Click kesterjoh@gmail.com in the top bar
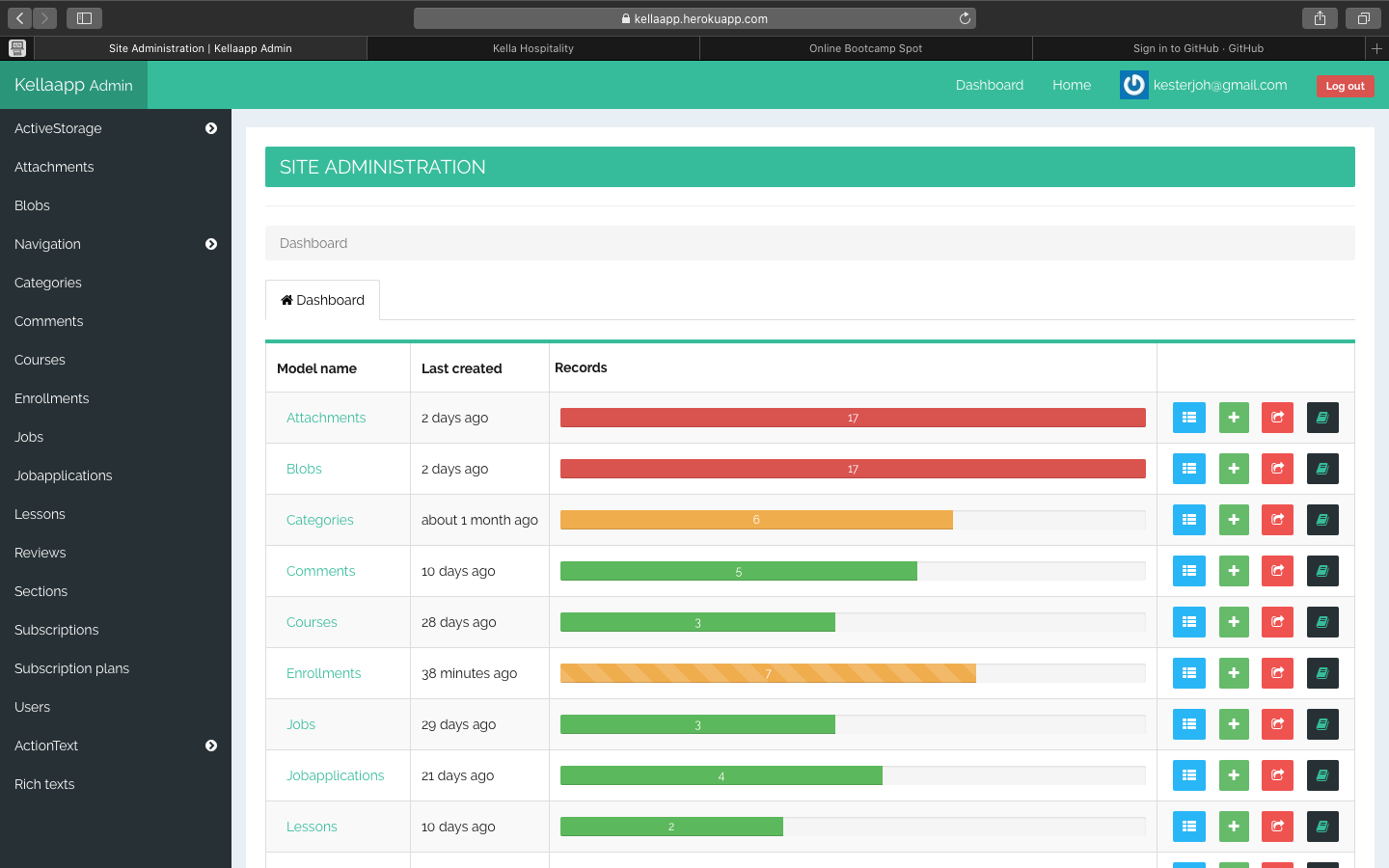The width and height of the screenshot is (1389, 868). (x=1219, y=85)
